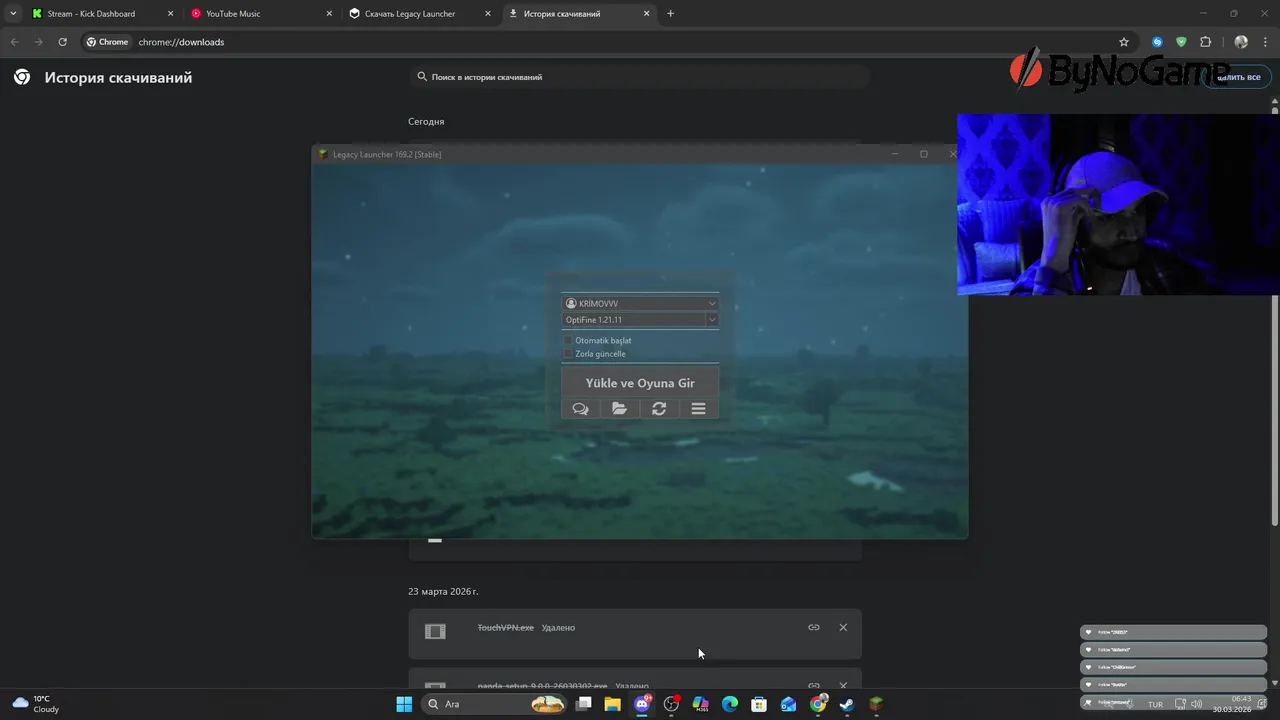Click the TouchVPN.exe file name

tap(505, 627)
